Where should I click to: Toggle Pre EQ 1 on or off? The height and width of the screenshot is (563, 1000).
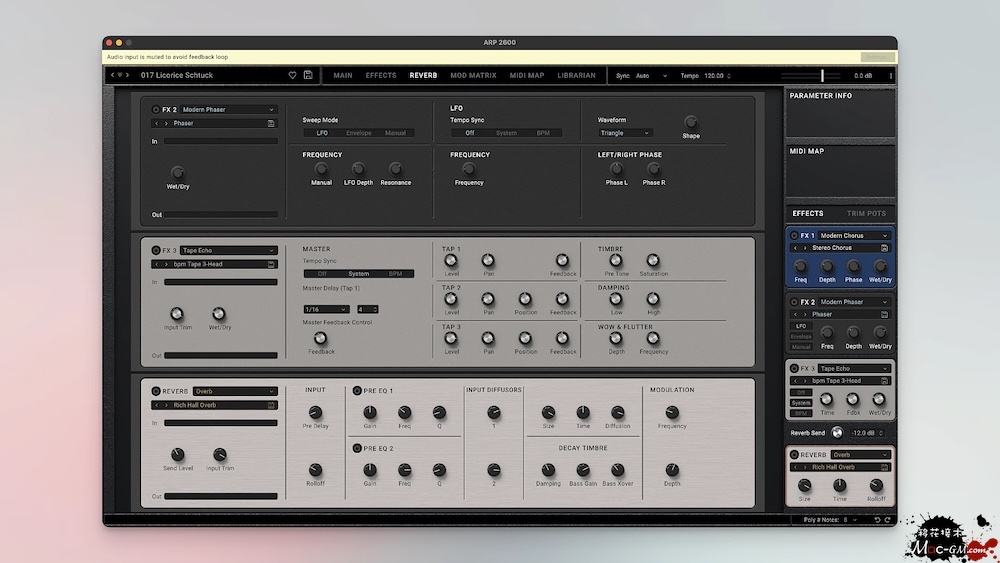click(x=357, y=390)
